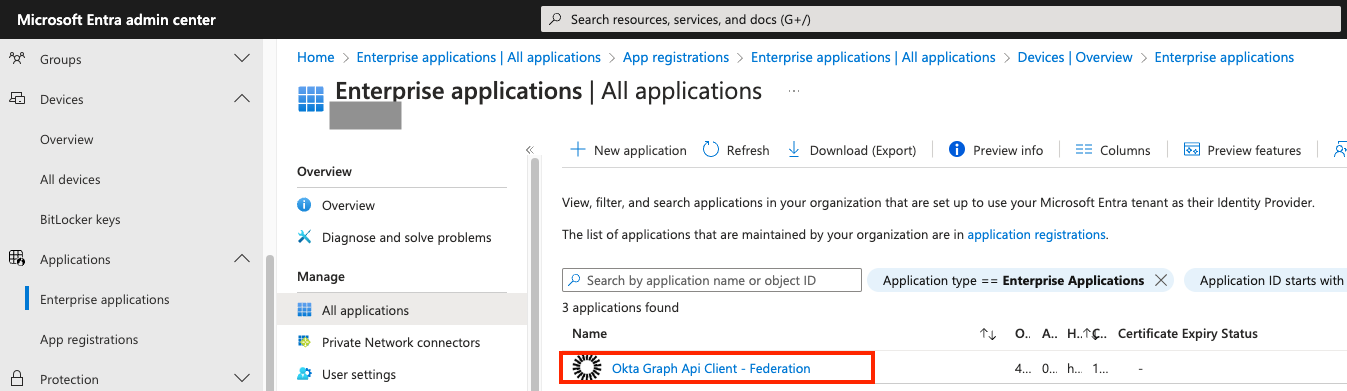Click the Protection icon in sidebar
Viewport: 1347px width, 391px height.
(x=17, y=379)
